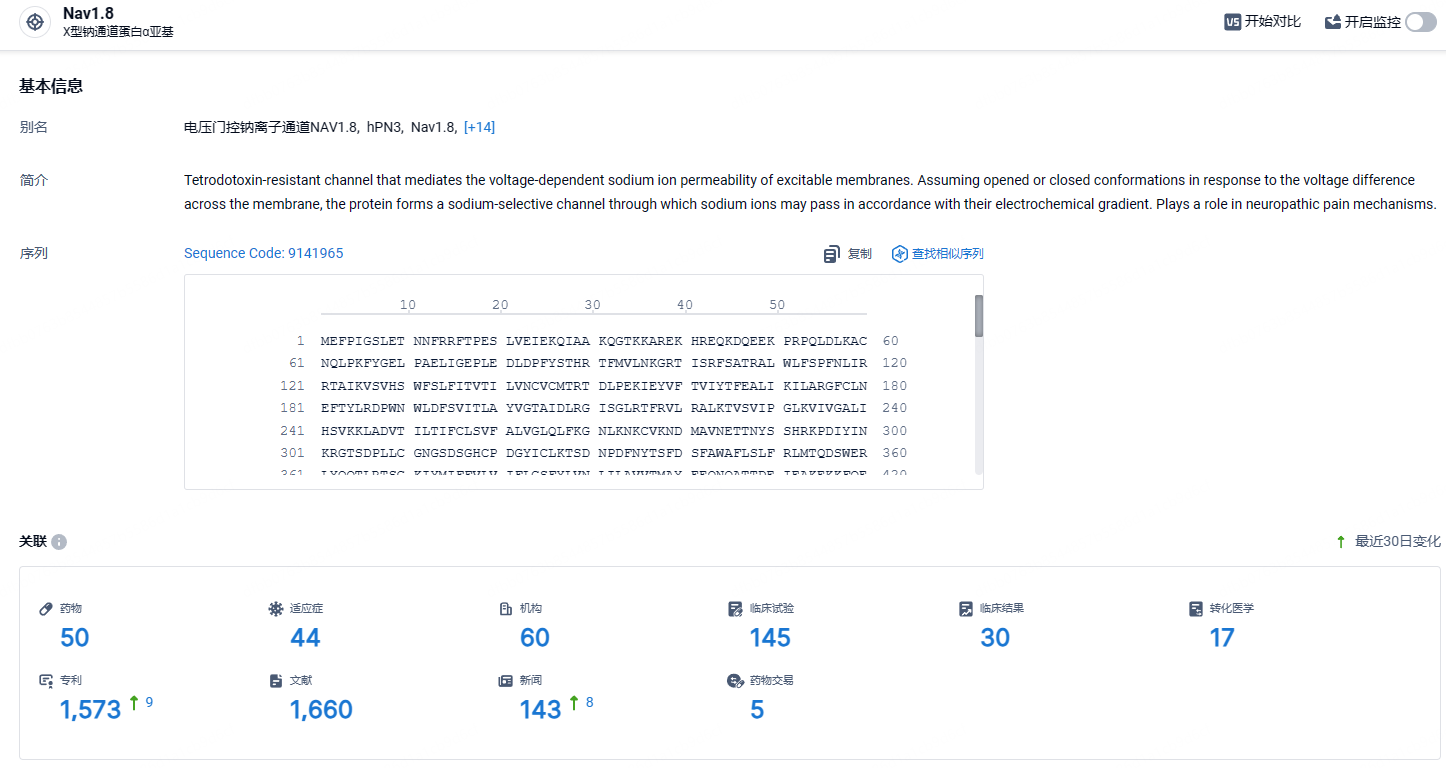The image size is (1446, 768).
Task: Expand the +14 more aliases
Action: tap(479, 127)
